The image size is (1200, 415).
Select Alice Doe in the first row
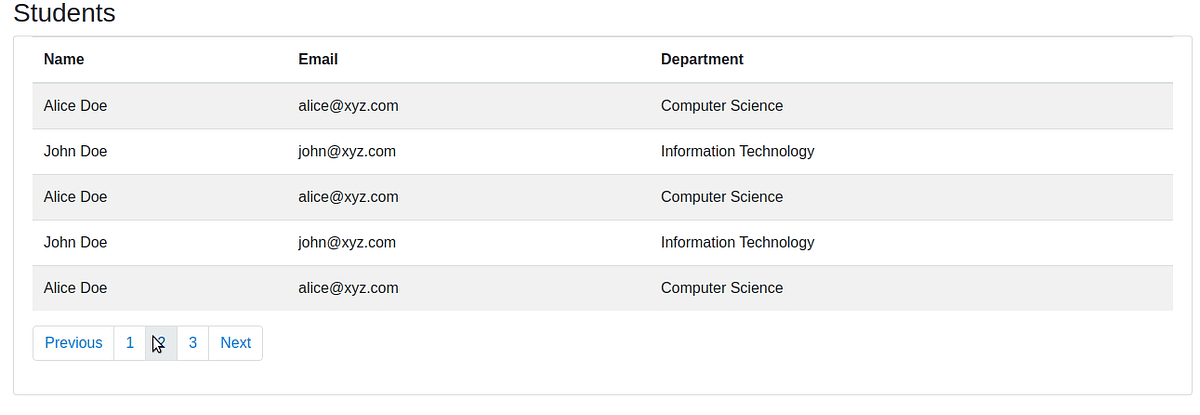pyautogui.click(x=75, y=106)
